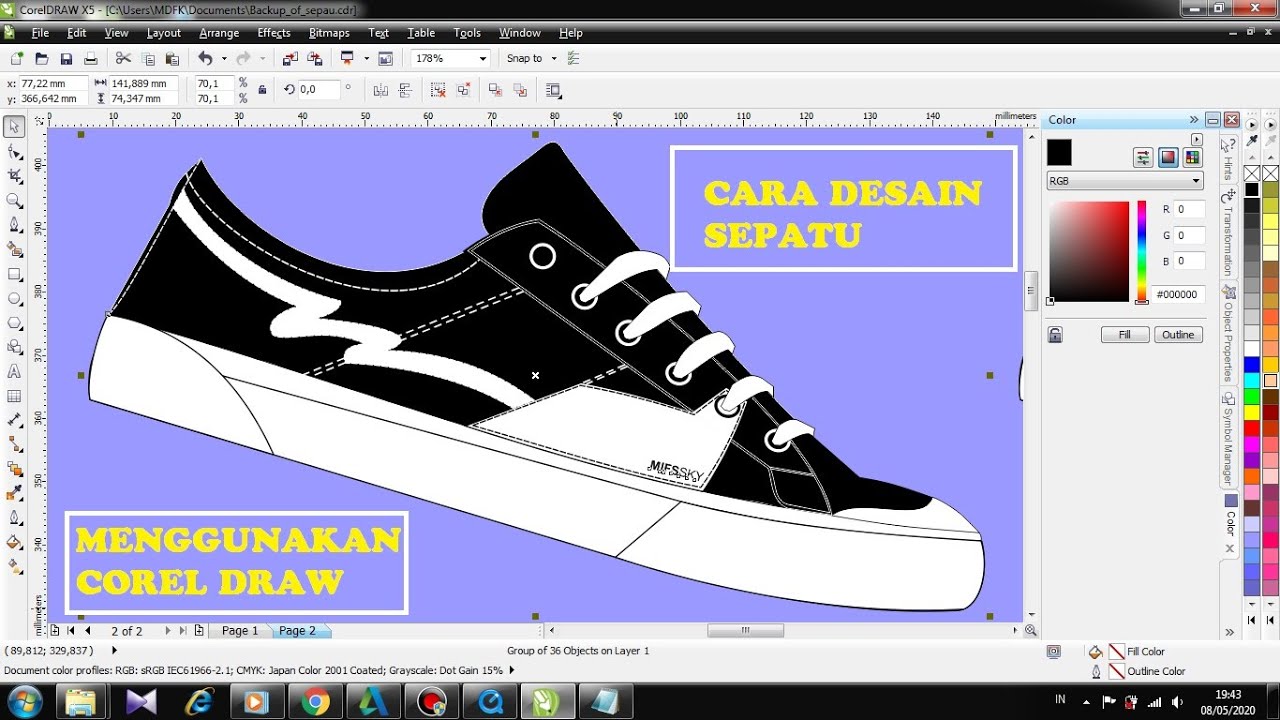Select the Rectangle tool
1280x720 pixels.
click(14, 274)
